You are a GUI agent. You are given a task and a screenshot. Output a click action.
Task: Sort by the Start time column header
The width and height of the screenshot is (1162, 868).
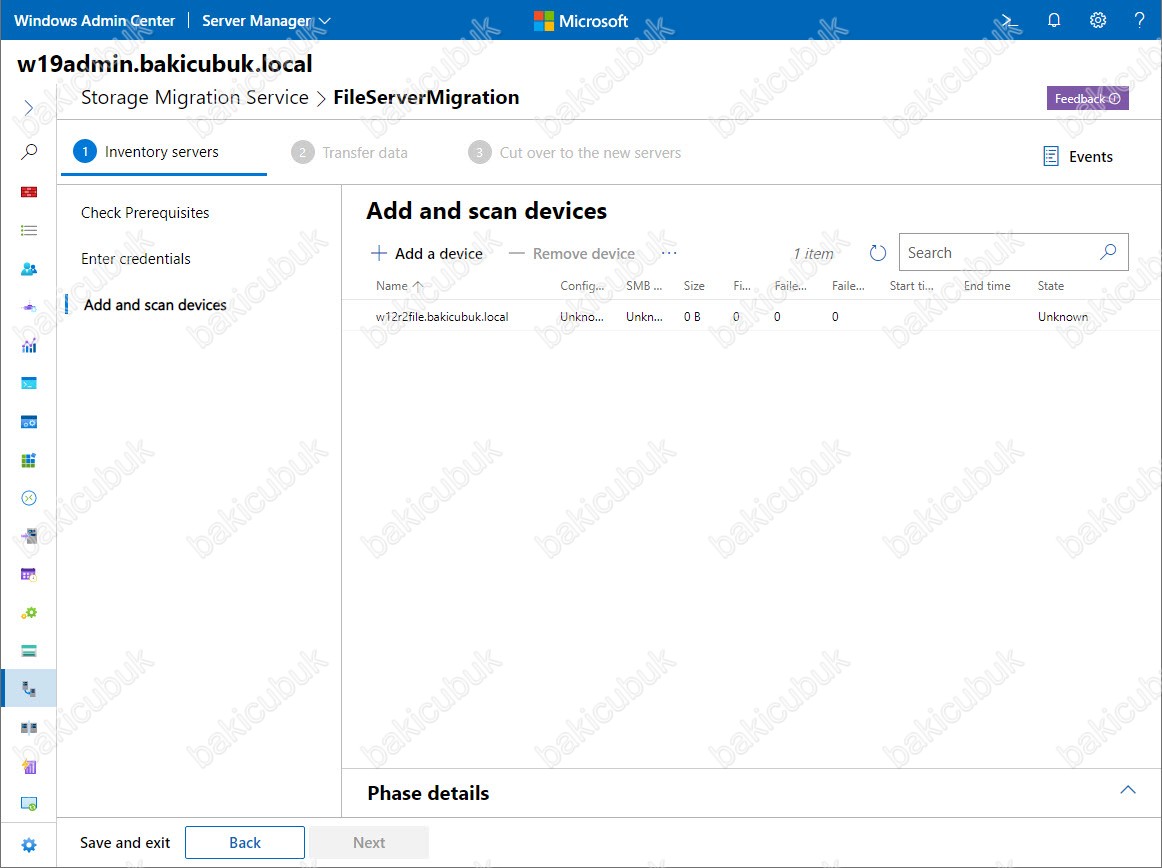click(911, 286)
